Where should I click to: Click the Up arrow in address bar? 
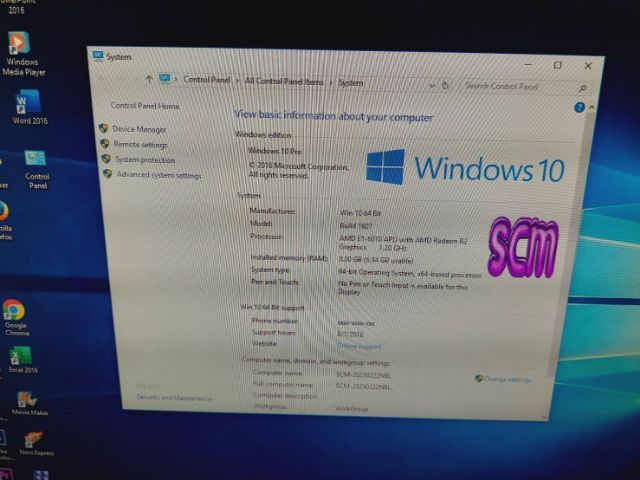(x=149, y=79)
